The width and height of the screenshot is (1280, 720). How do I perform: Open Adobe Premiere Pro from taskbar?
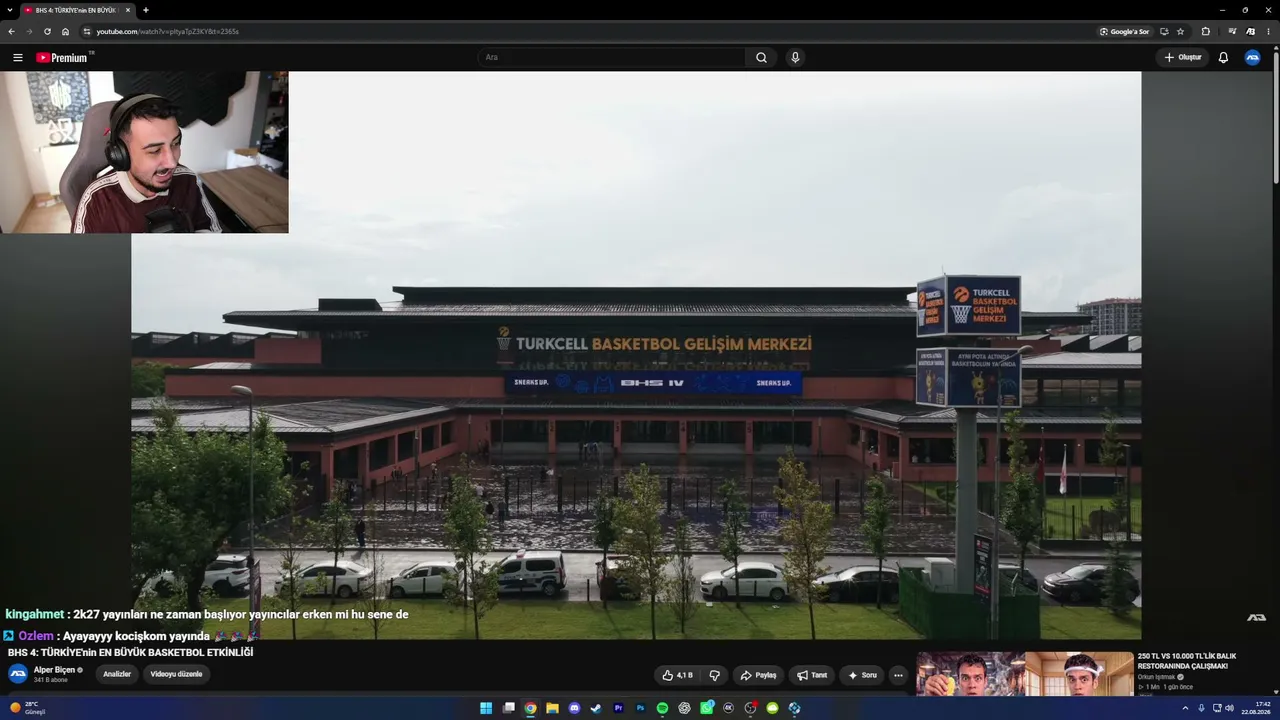[618, 708]
